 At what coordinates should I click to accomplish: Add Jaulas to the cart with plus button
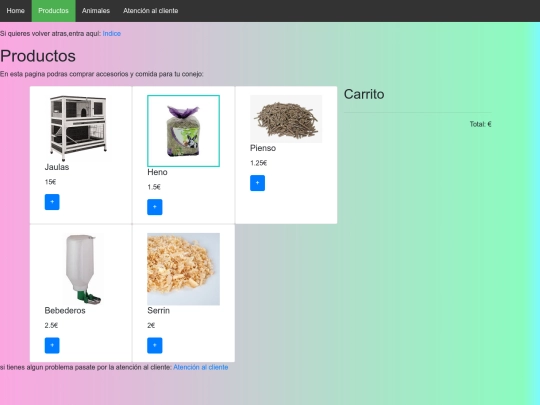tap(52, 202)
